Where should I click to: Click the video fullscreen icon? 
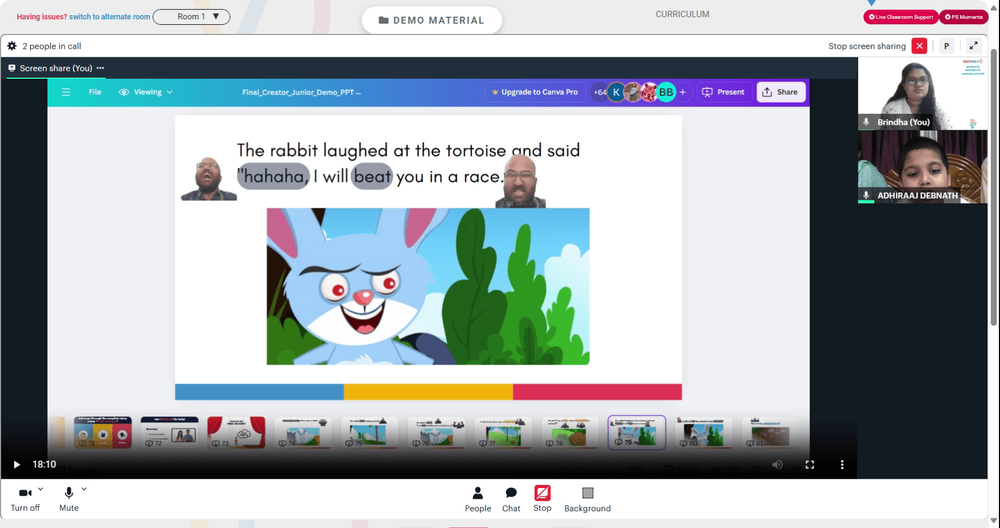[810, 465]
